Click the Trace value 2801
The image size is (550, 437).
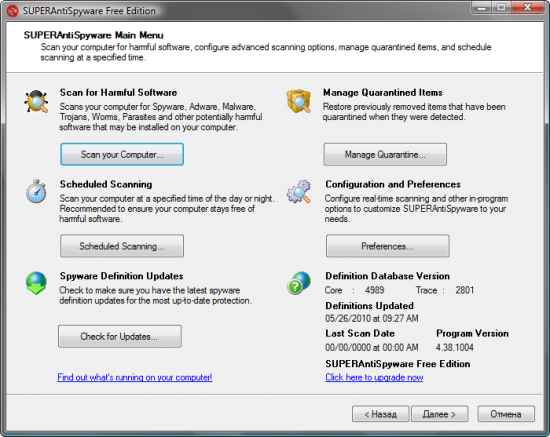click(x=465, y=290)
